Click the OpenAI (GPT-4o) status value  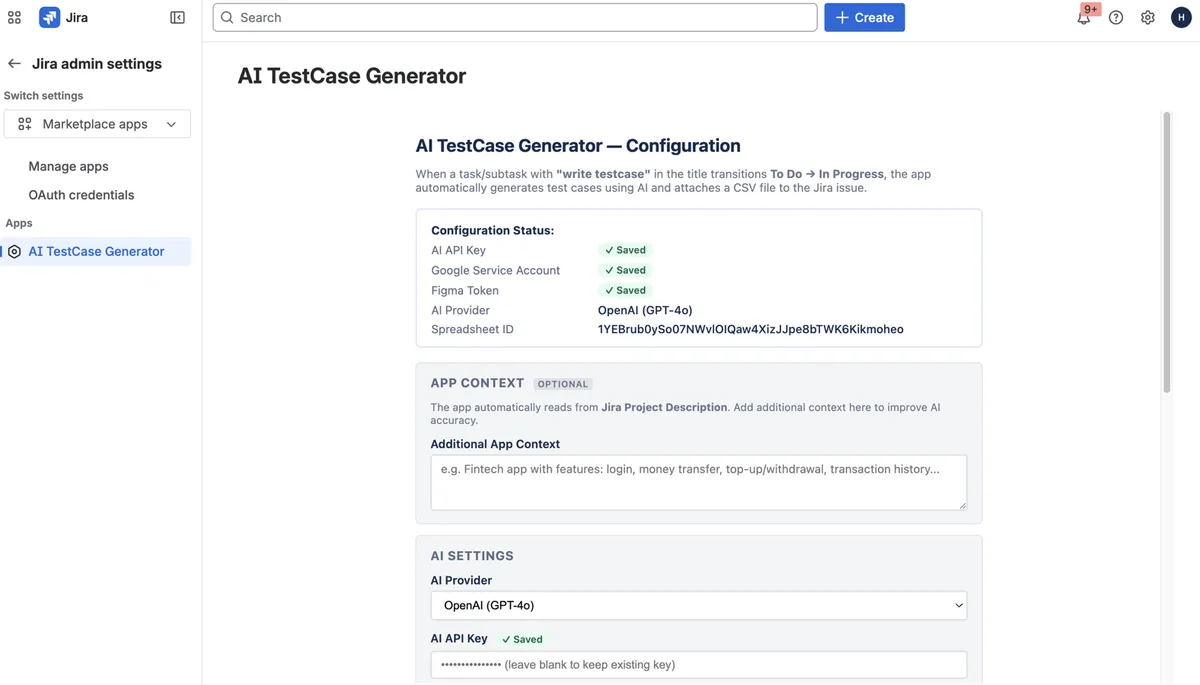[x=645, y=310]
